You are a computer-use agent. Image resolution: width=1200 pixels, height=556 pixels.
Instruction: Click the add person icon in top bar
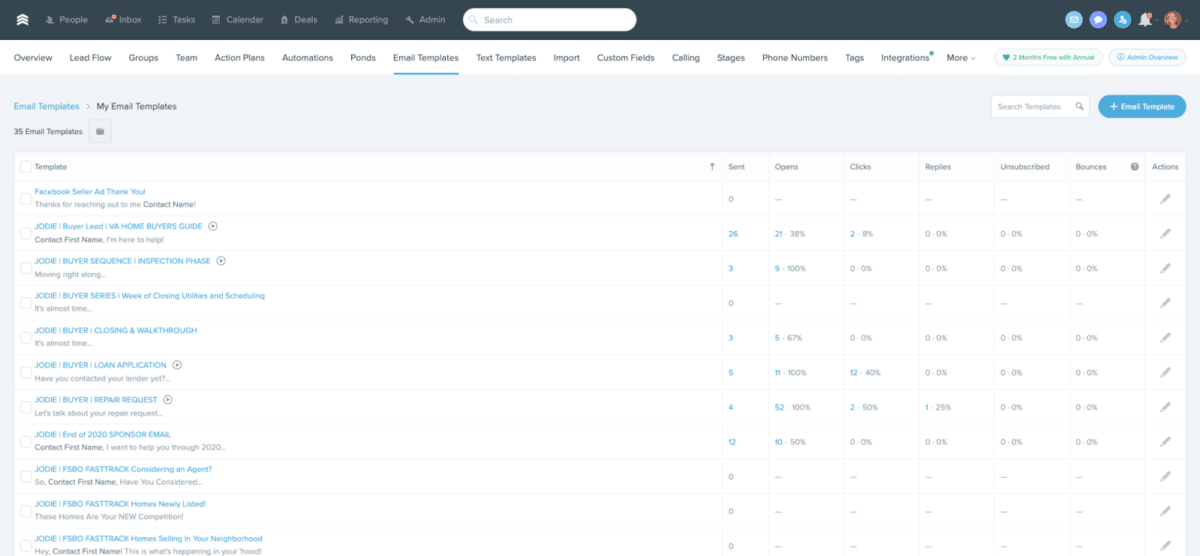[x=1123, y=19]
